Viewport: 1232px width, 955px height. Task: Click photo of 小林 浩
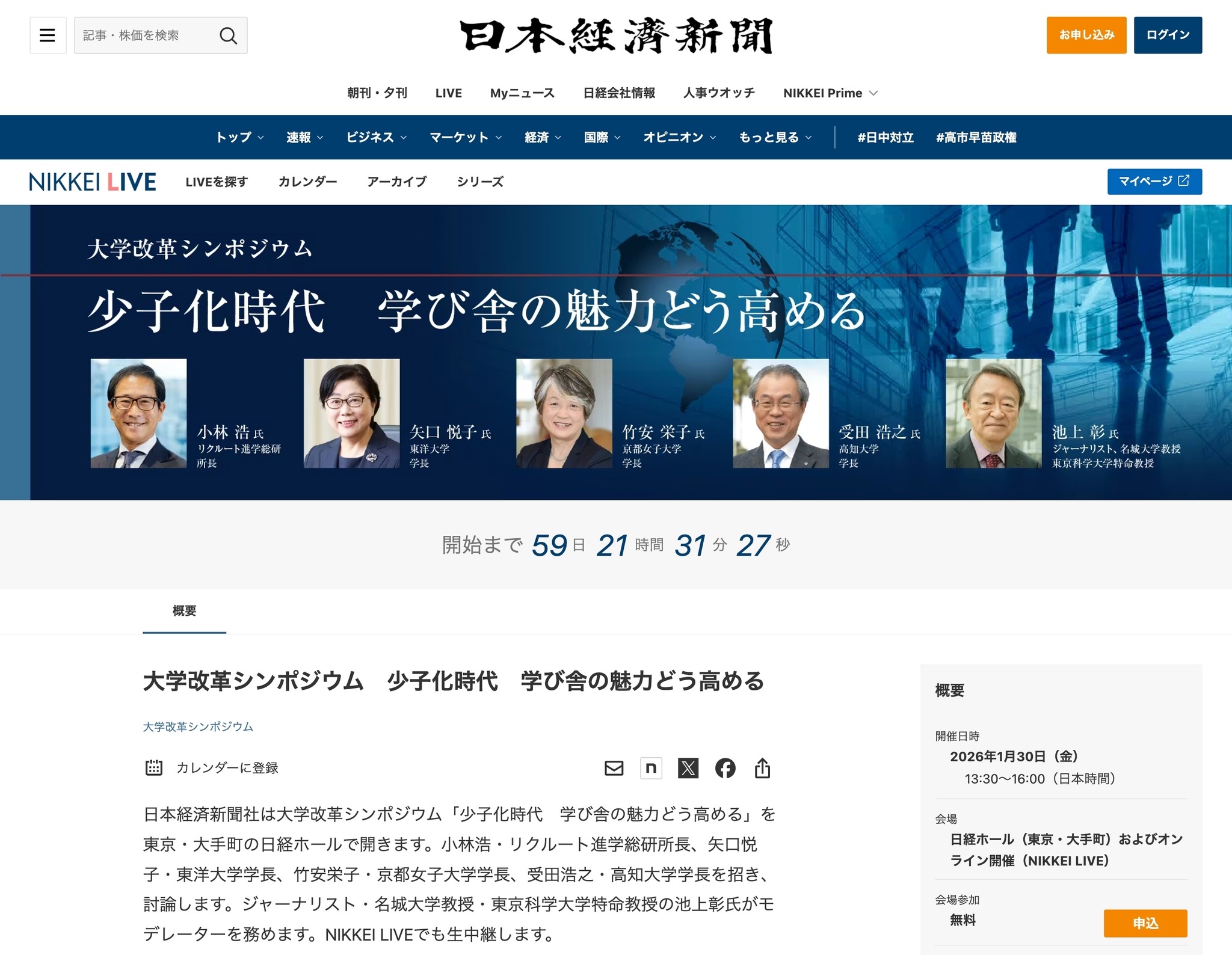[138, 413]
